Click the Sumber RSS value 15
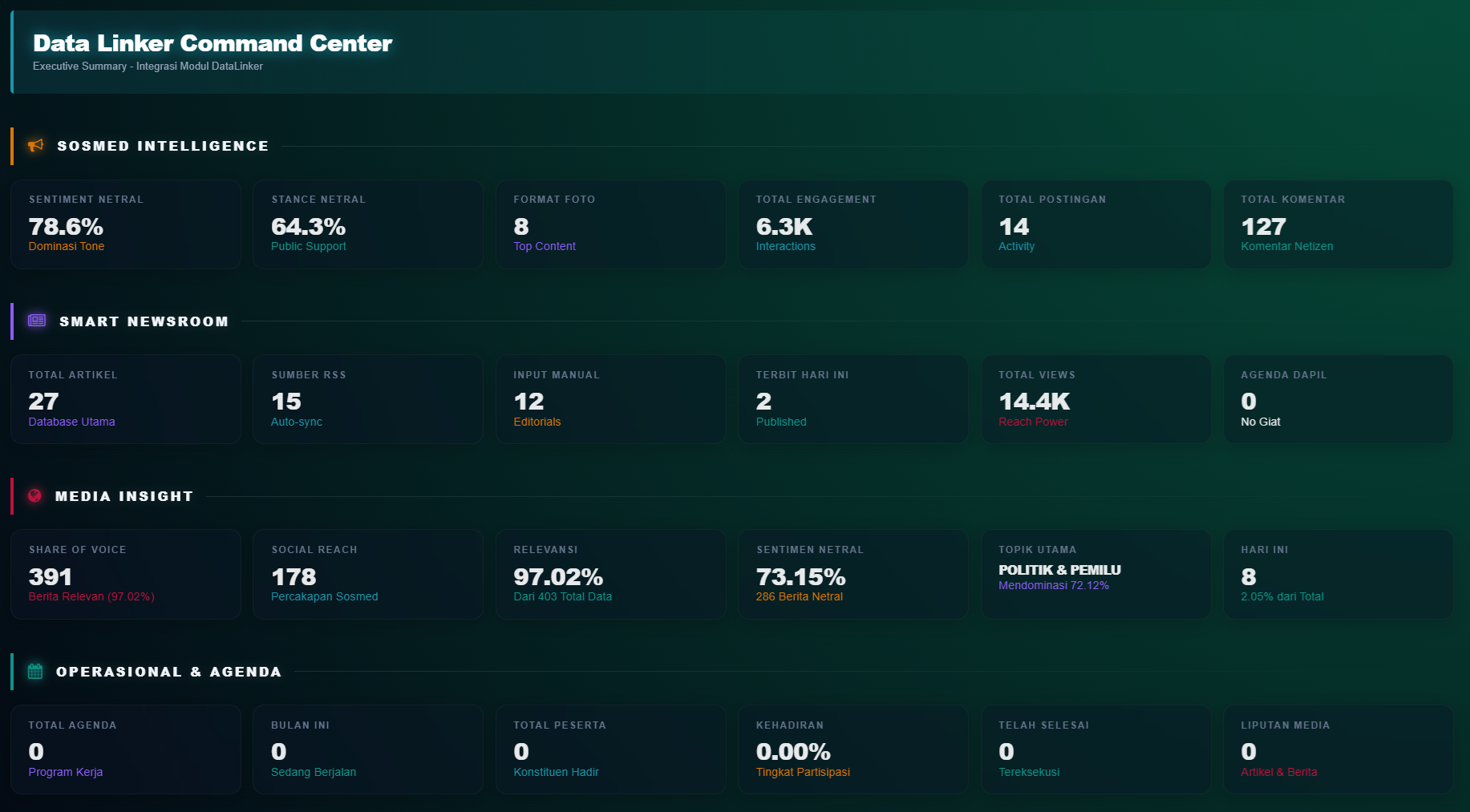This screenshot has height=812, width=1470. point(286,402)
